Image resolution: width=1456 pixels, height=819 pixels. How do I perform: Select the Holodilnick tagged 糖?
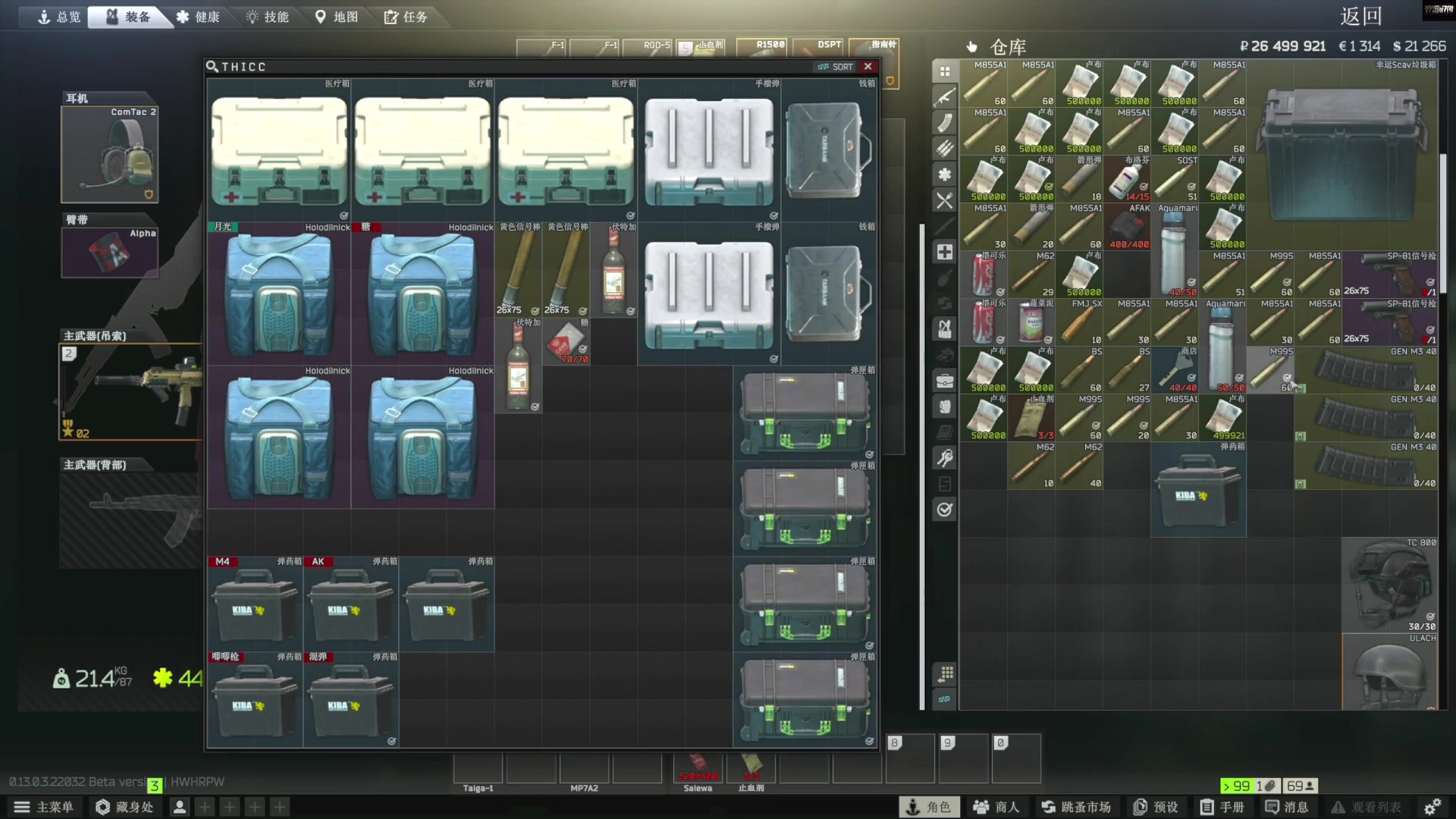(x=422, y=293)
